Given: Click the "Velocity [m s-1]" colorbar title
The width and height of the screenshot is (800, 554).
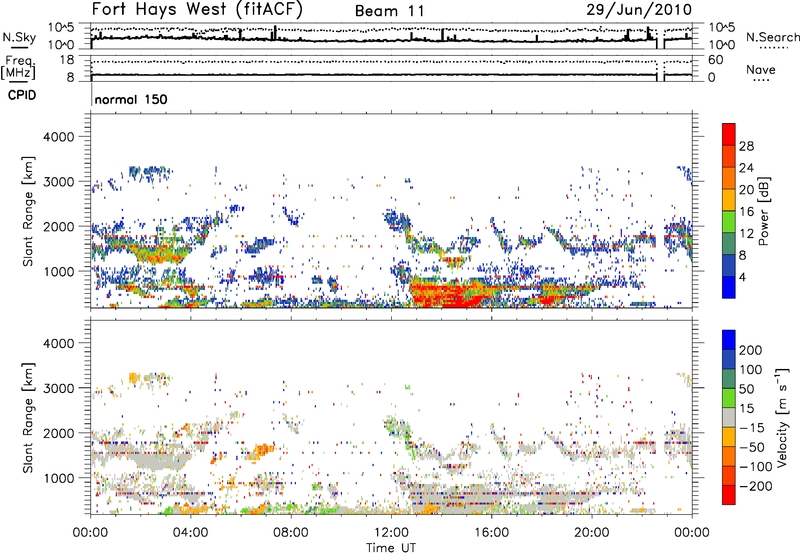Looking at the screenshot, I should 781,417.
